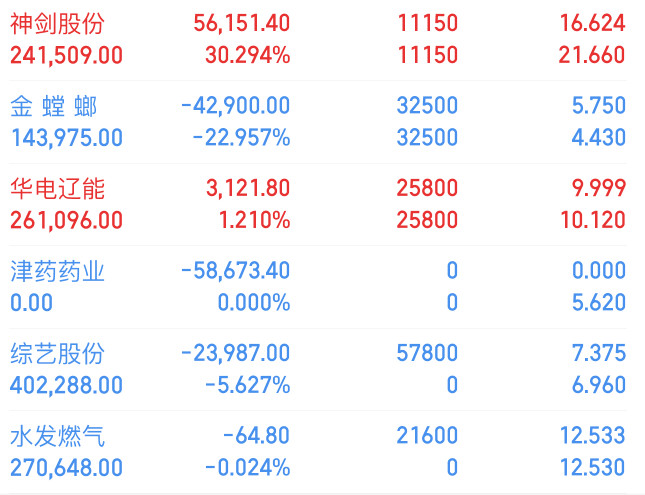Image resolution: width=645 pixels, height=495 pixels.
Task: Select the 3,121.80 profit amount
Action: 247,189
